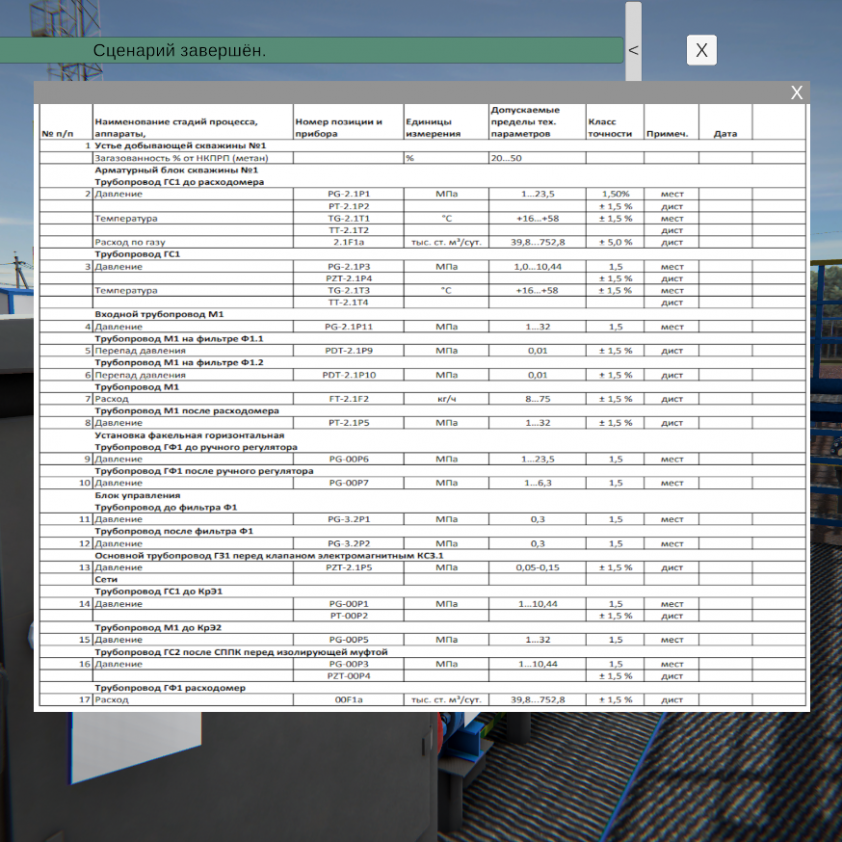The width and height of the screenshot is (842, 842).
Task: Click instrument tag PT-2.1P5
Action: click(349, 423)
